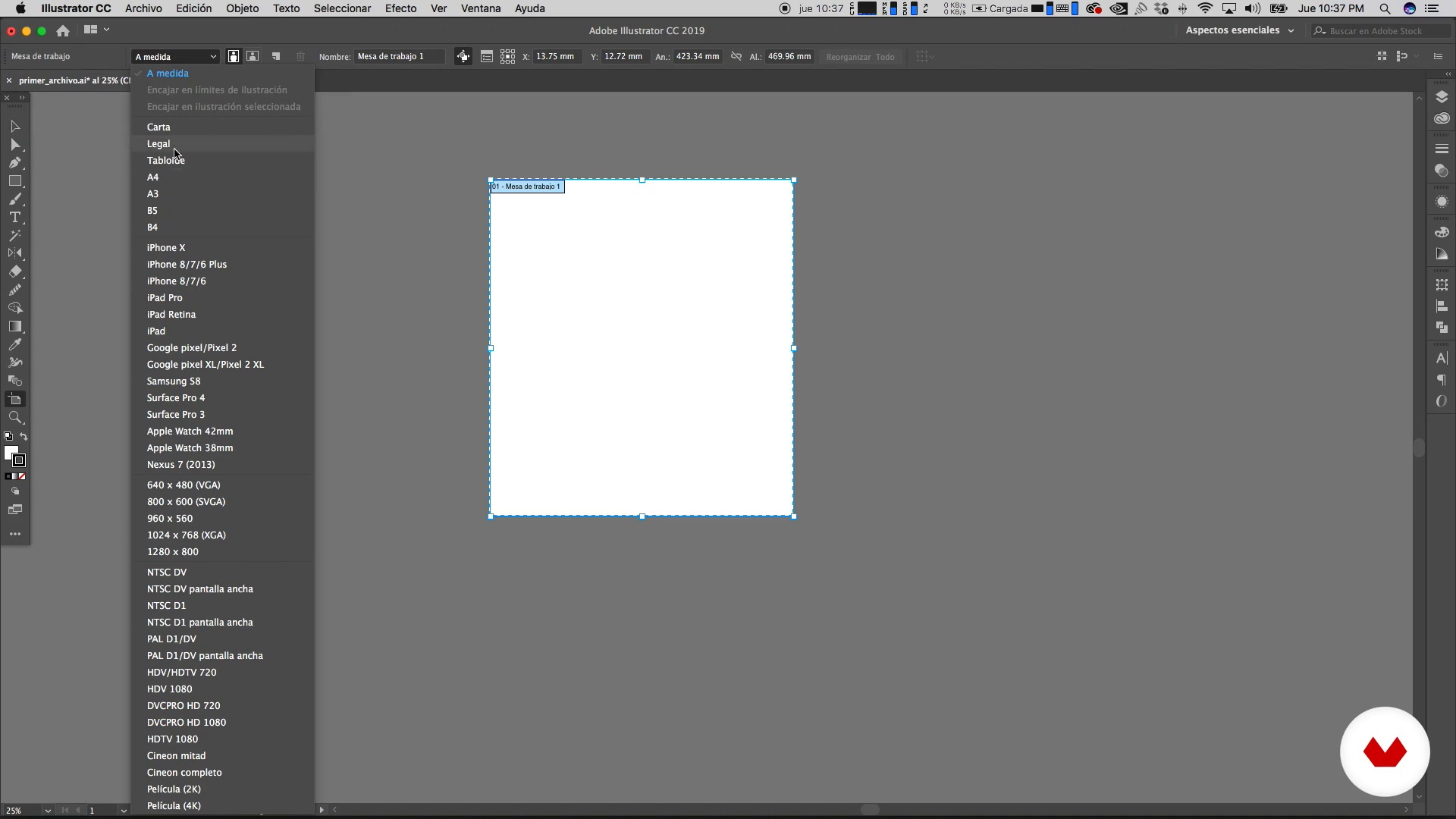Choose the Carta preset
Image resolution: width=1456 pixels, height=819 pixels.
pos(223,127)
